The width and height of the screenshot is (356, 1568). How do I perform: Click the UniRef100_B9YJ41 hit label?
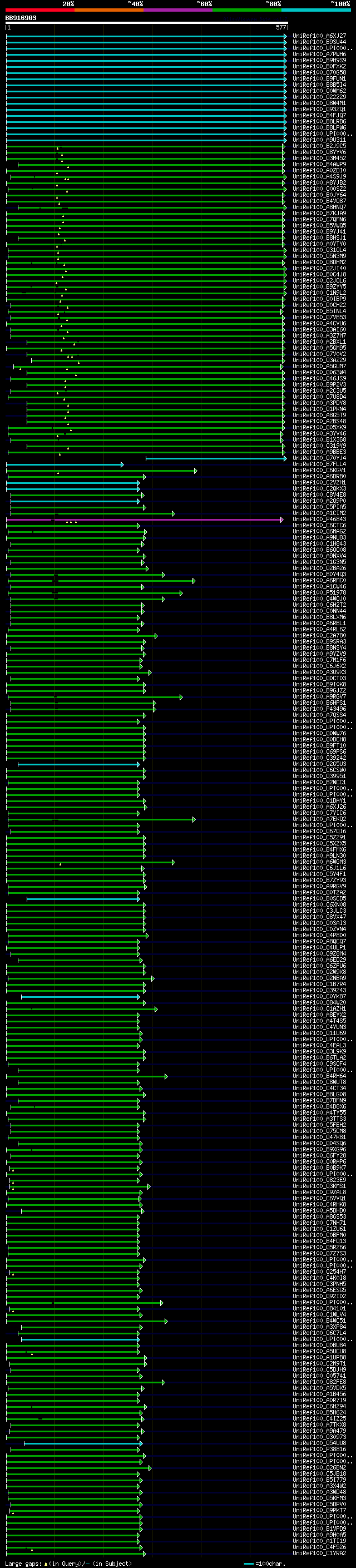coord(319,231)
